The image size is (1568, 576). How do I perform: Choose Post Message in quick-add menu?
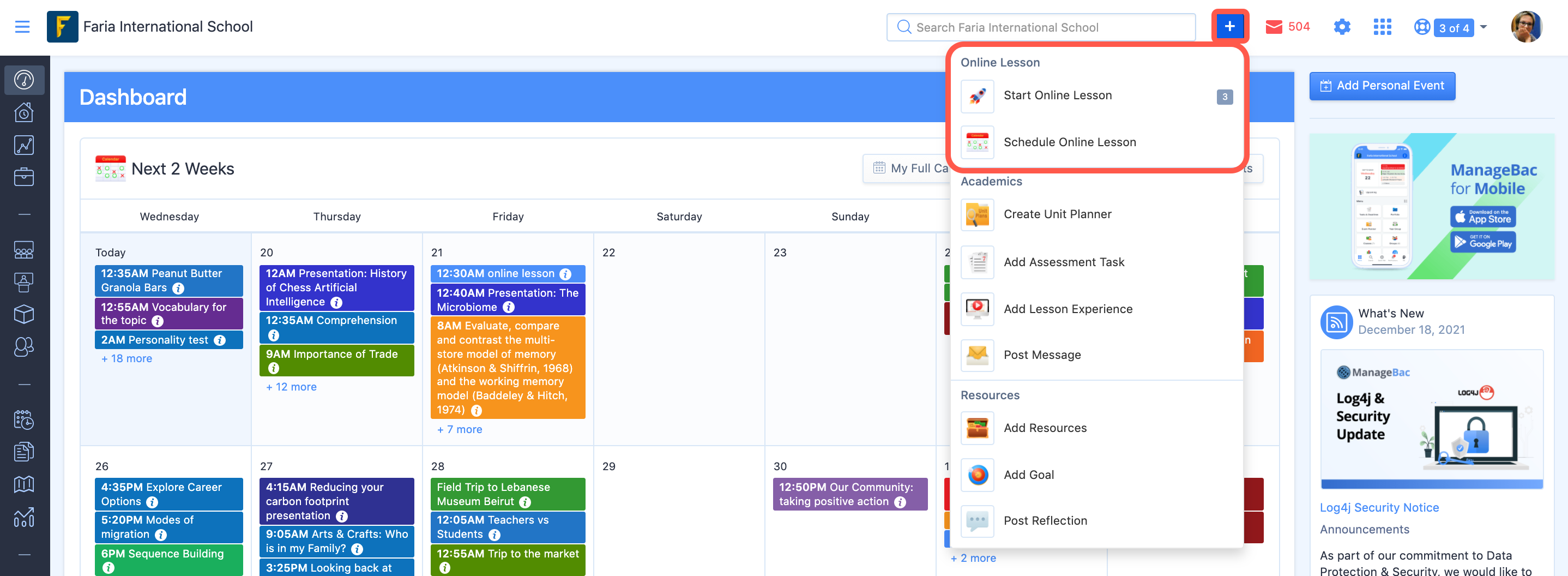(1096, 356)
